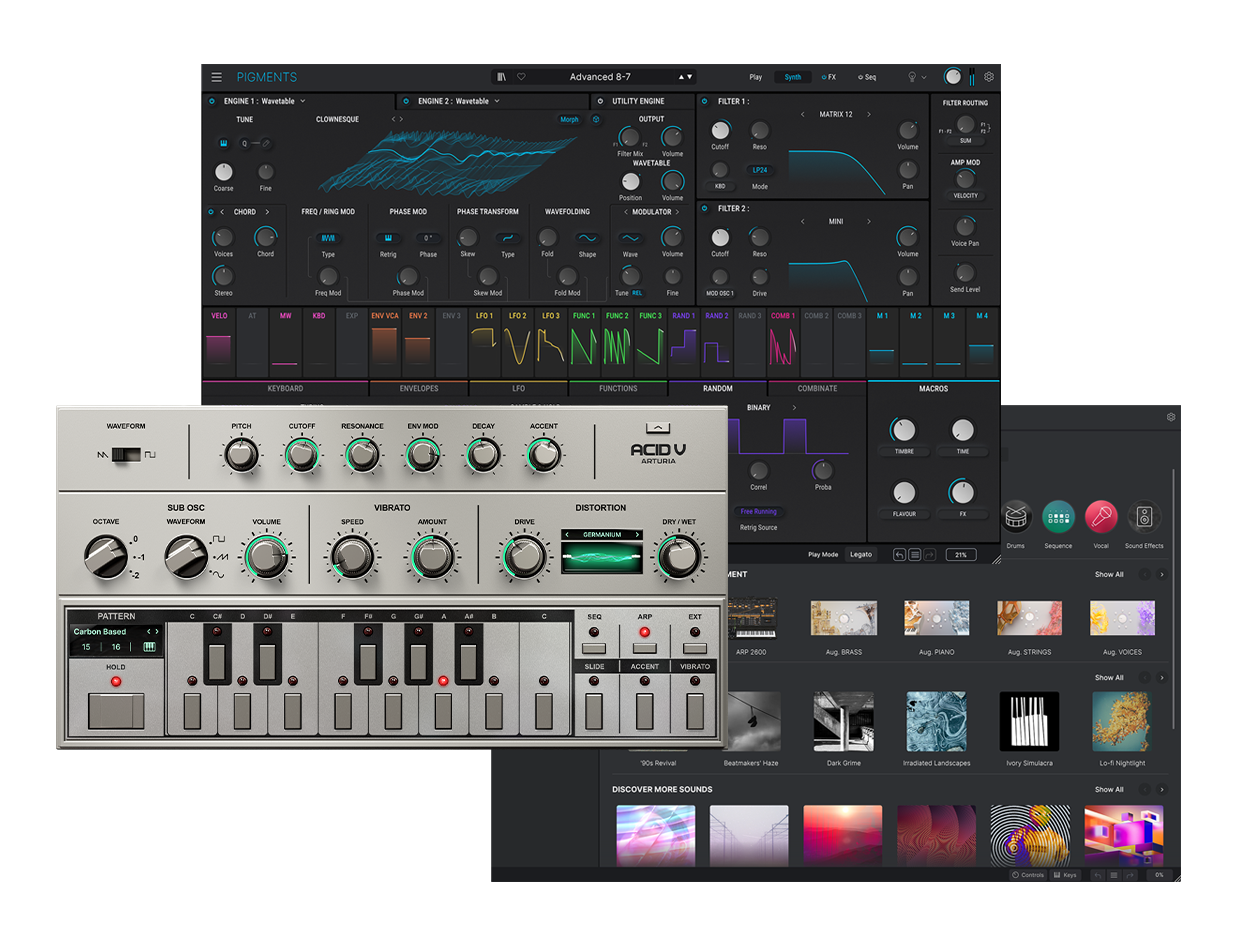
Task: Click the pattern keyboard icon in Acid V
Action: [150, 647]
